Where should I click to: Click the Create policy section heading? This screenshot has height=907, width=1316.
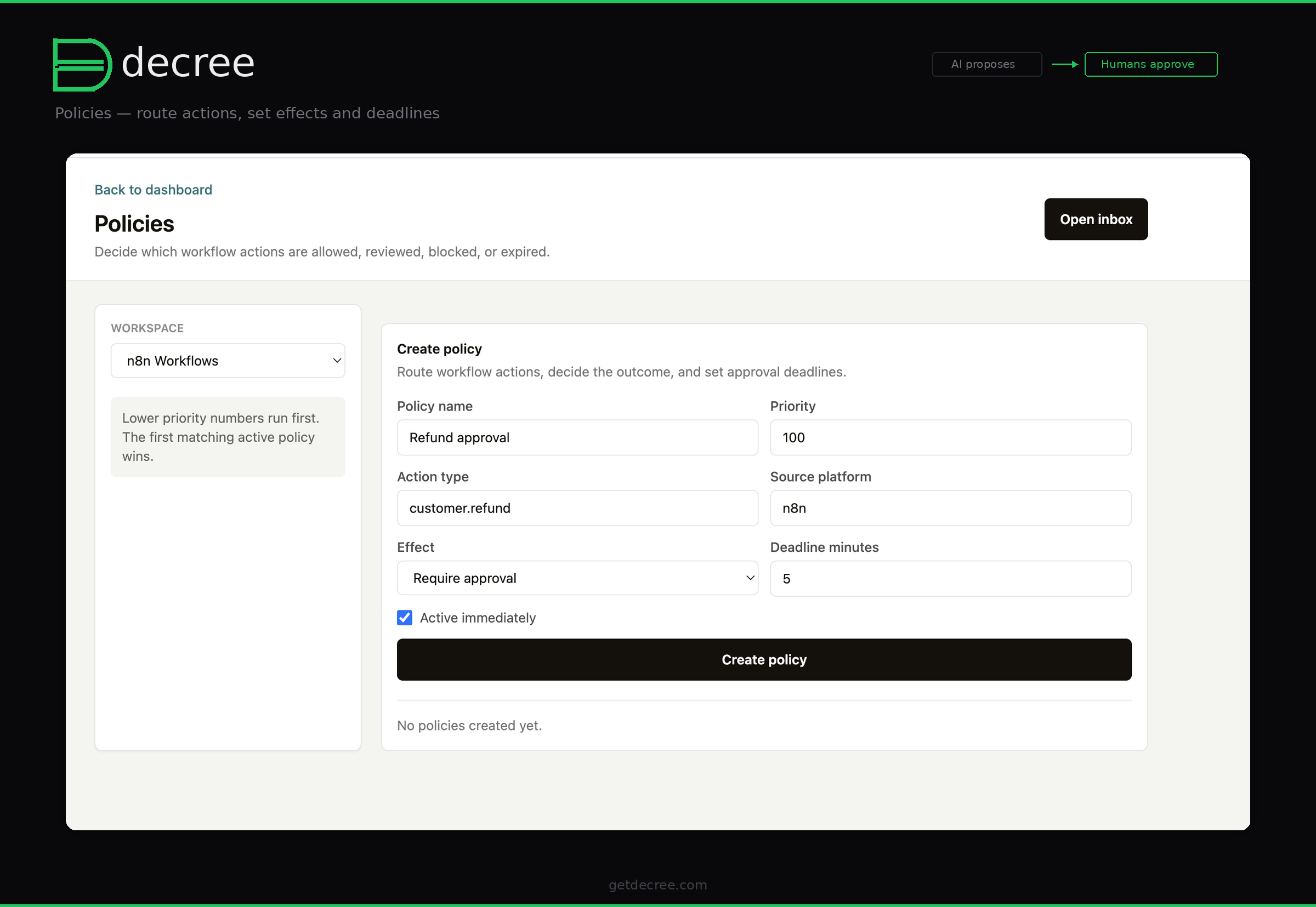pyautogui.click(x=439, y=349)
